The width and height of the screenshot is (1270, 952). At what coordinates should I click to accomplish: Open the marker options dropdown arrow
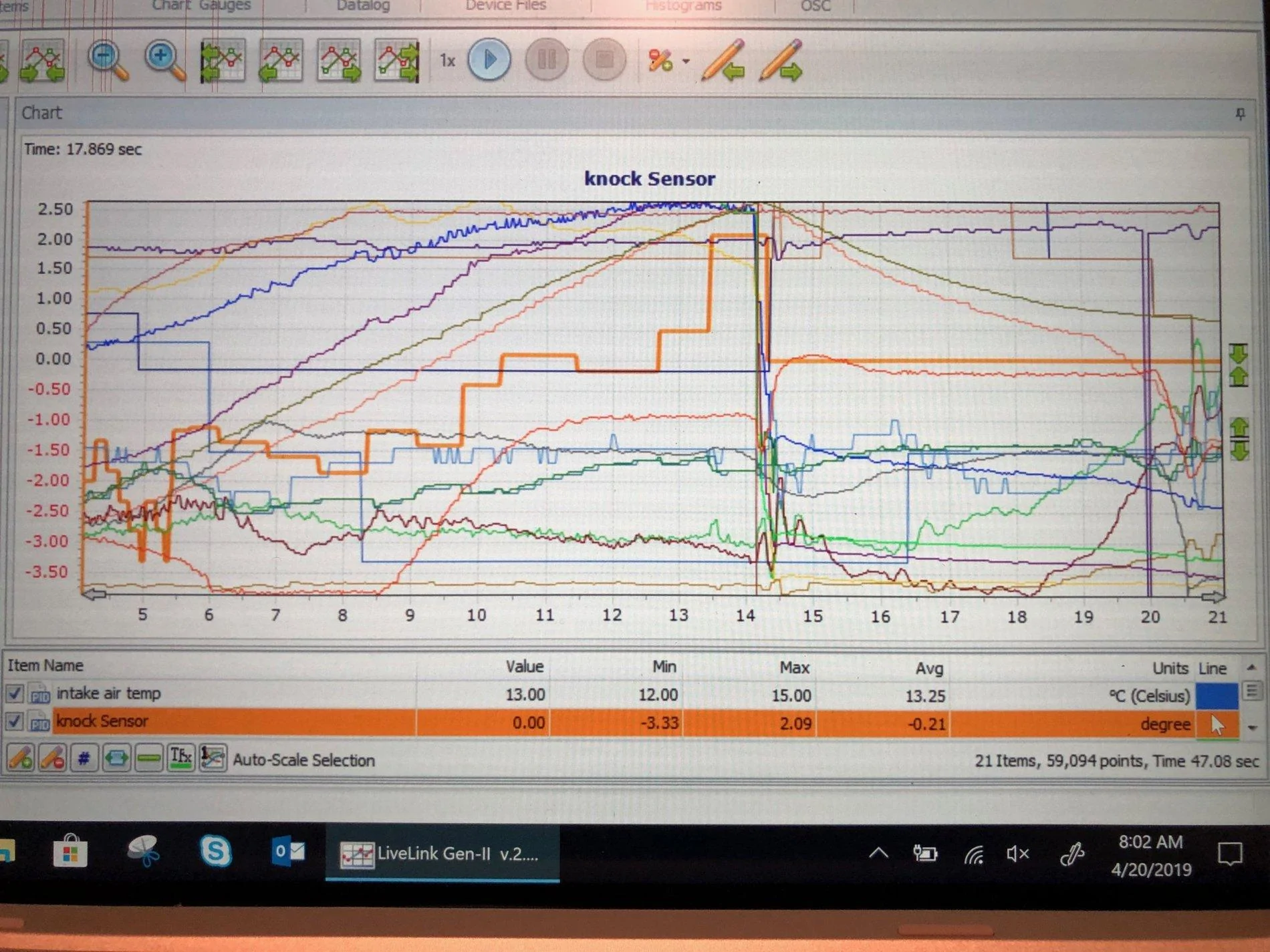pyautogui.click(x=686, y=61)
